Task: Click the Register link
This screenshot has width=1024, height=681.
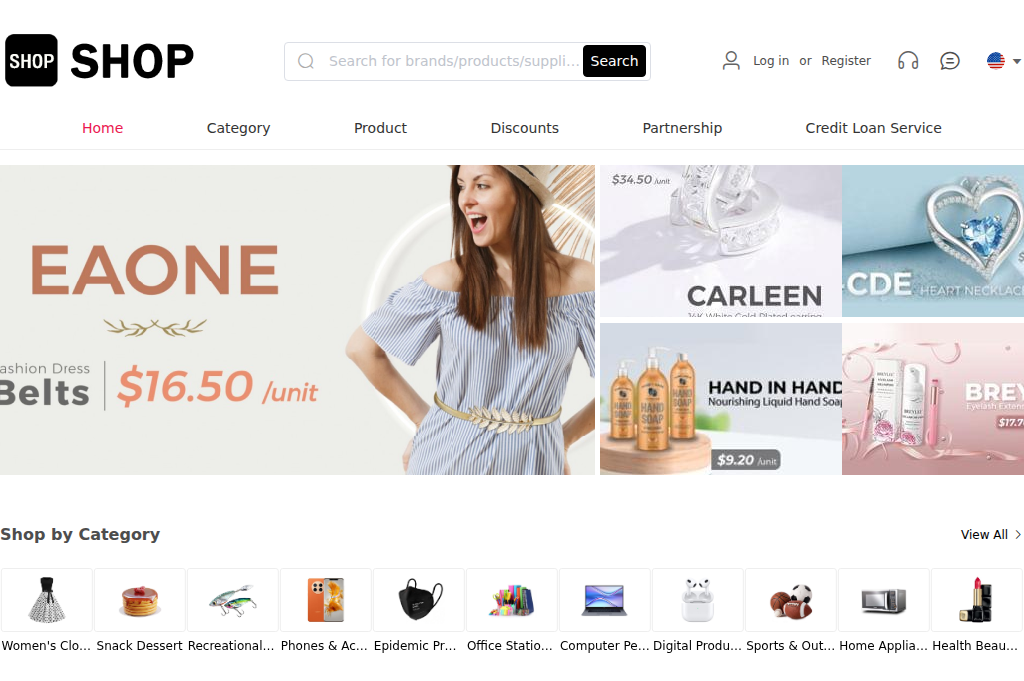Action: click(x=846, y=61)
